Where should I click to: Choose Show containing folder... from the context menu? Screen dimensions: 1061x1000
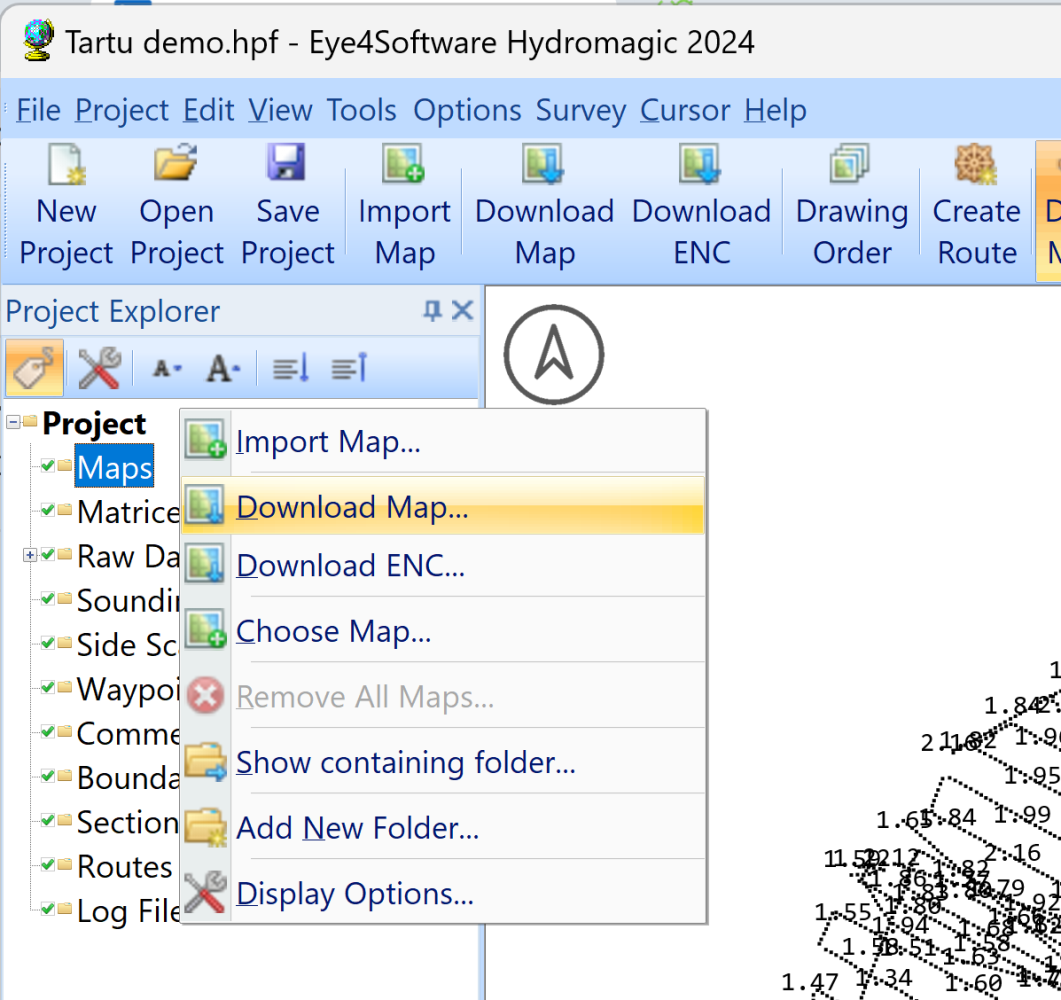pyautogui.click(x=444, y=762)
